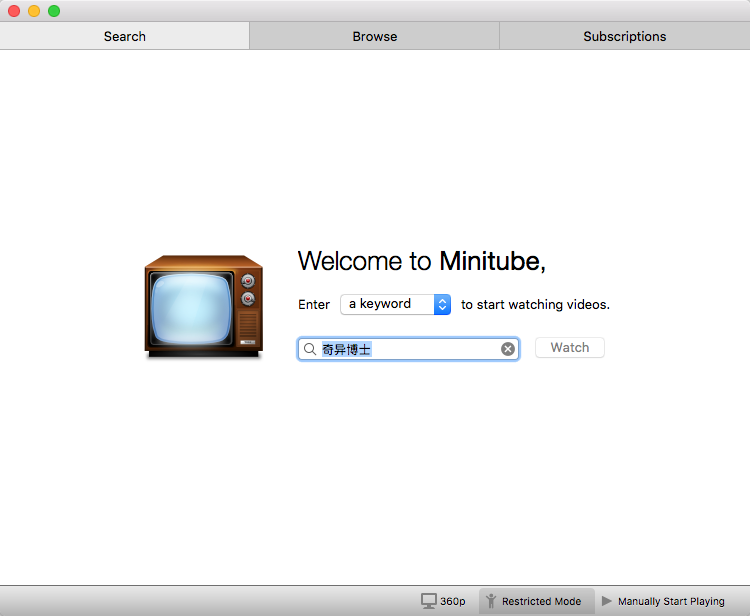750x616 pixels.
Task: Open the Subscriptions tab
Action: (625, 36)
